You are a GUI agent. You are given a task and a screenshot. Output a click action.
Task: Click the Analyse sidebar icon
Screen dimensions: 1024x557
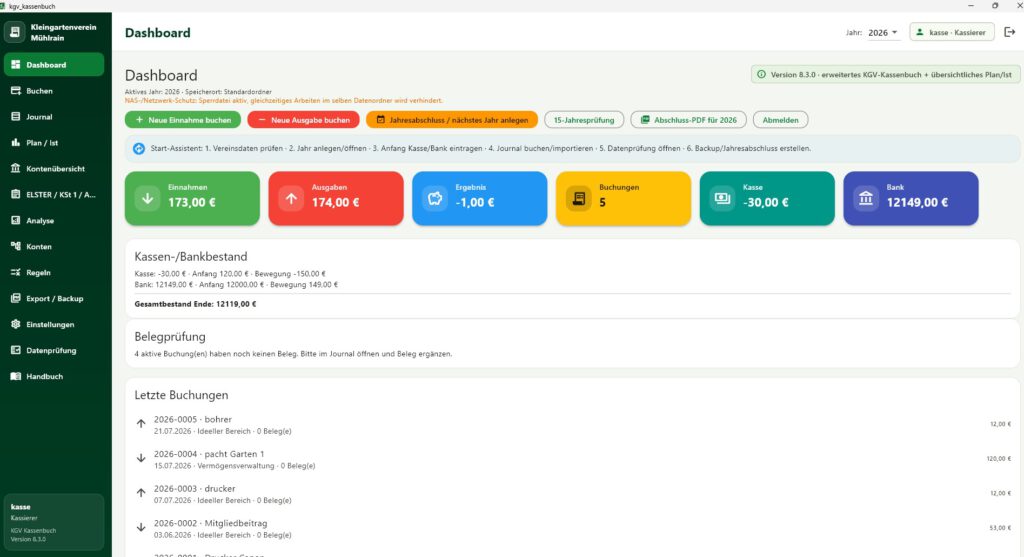click(x=16, y=221)
